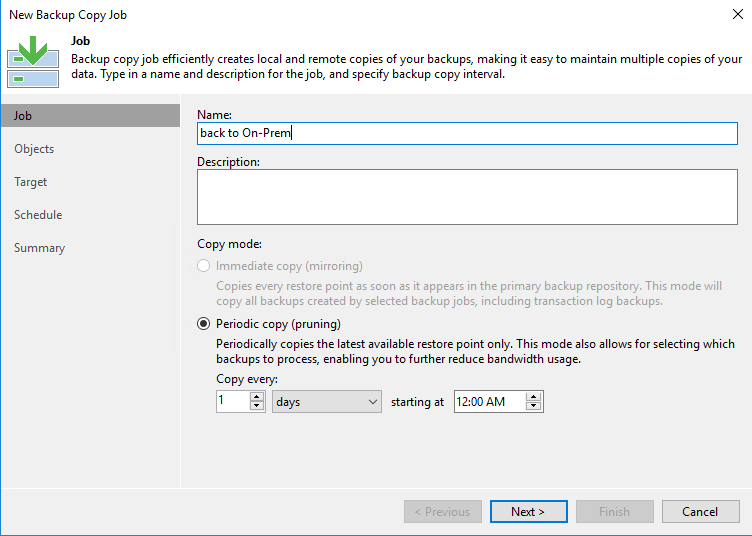
Task: Jump to the Schedule wizard step
Action: tap(38, 215)
